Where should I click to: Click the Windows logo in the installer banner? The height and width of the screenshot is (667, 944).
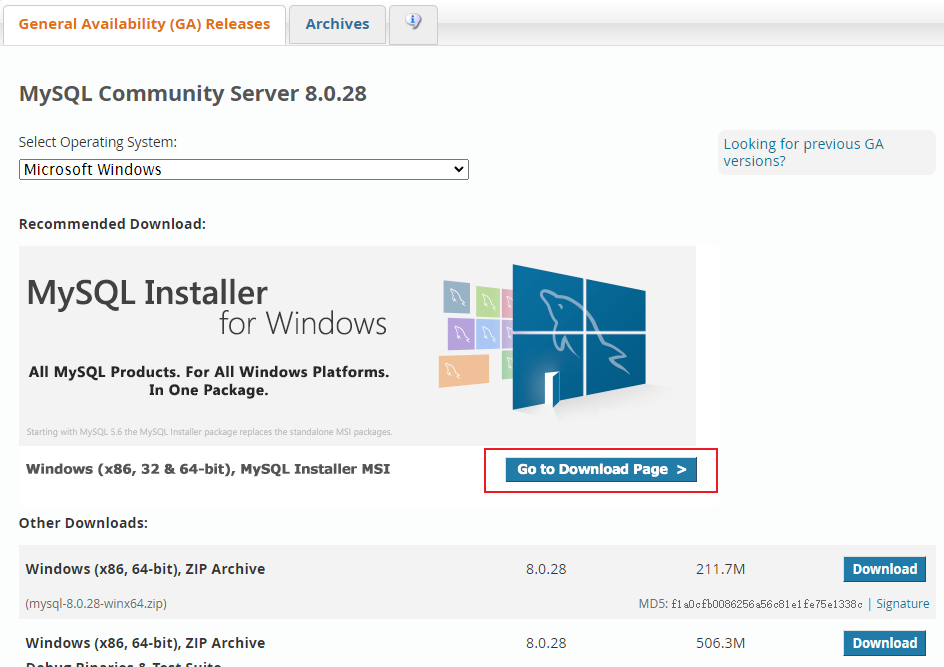coord(579,337)
